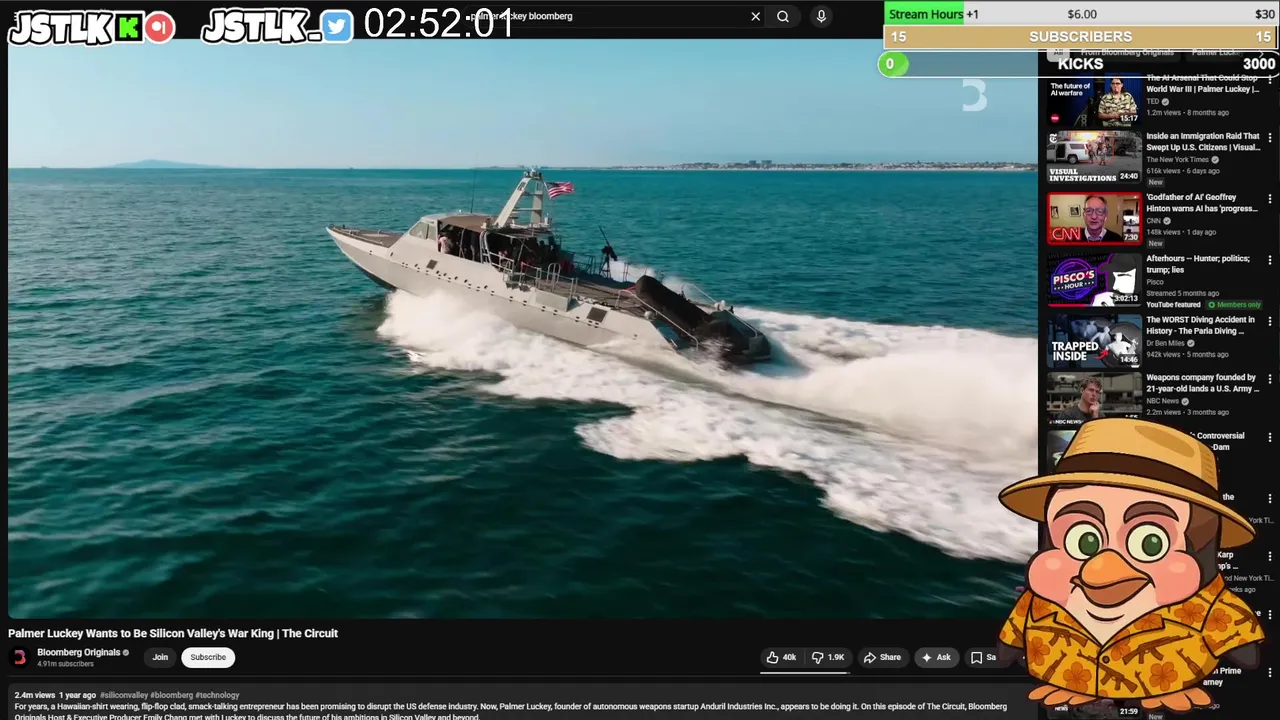Click the SUBSCRIBERS goal bar in overlay
The width and height of the screenshot is (1280, 720).
tap(1080, 36)
